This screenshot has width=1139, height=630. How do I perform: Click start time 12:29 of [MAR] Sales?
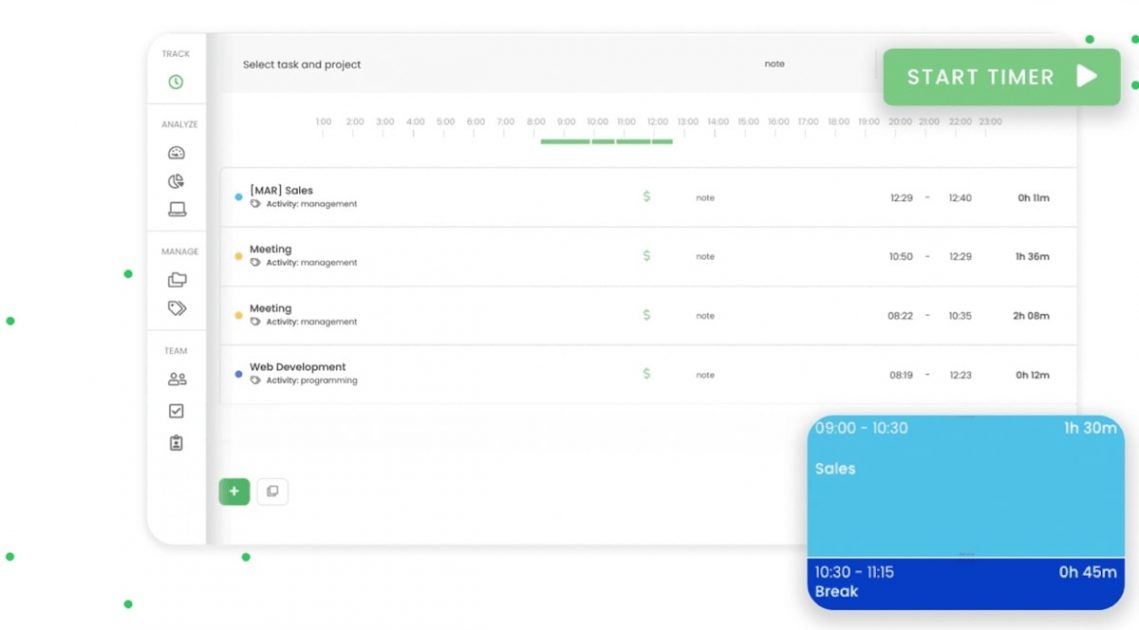point(901,198)
